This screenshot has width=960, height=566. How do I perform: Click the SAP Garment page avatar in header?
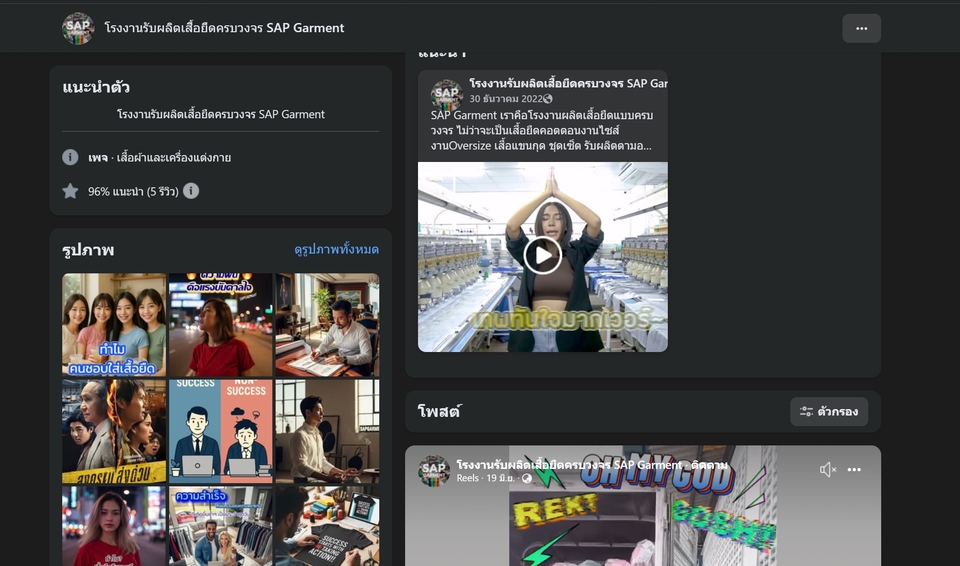[x=78, y=28]
